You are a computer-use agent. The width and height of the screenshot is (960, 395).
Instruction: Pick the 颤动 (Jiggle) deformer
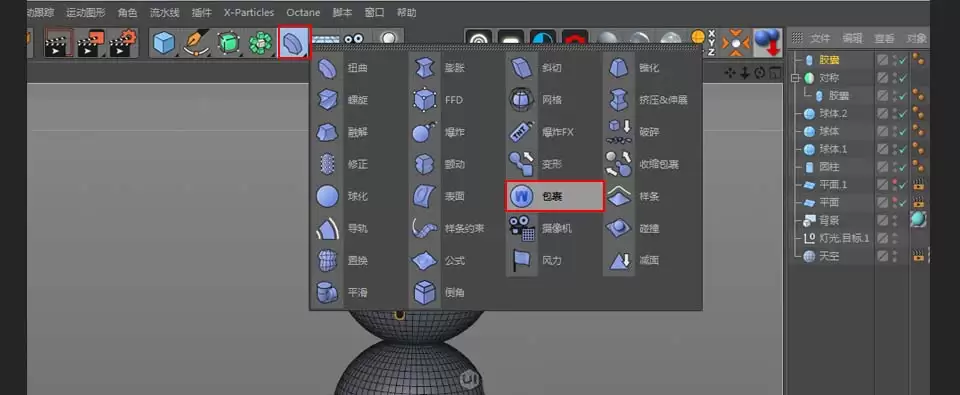[441, 164]
